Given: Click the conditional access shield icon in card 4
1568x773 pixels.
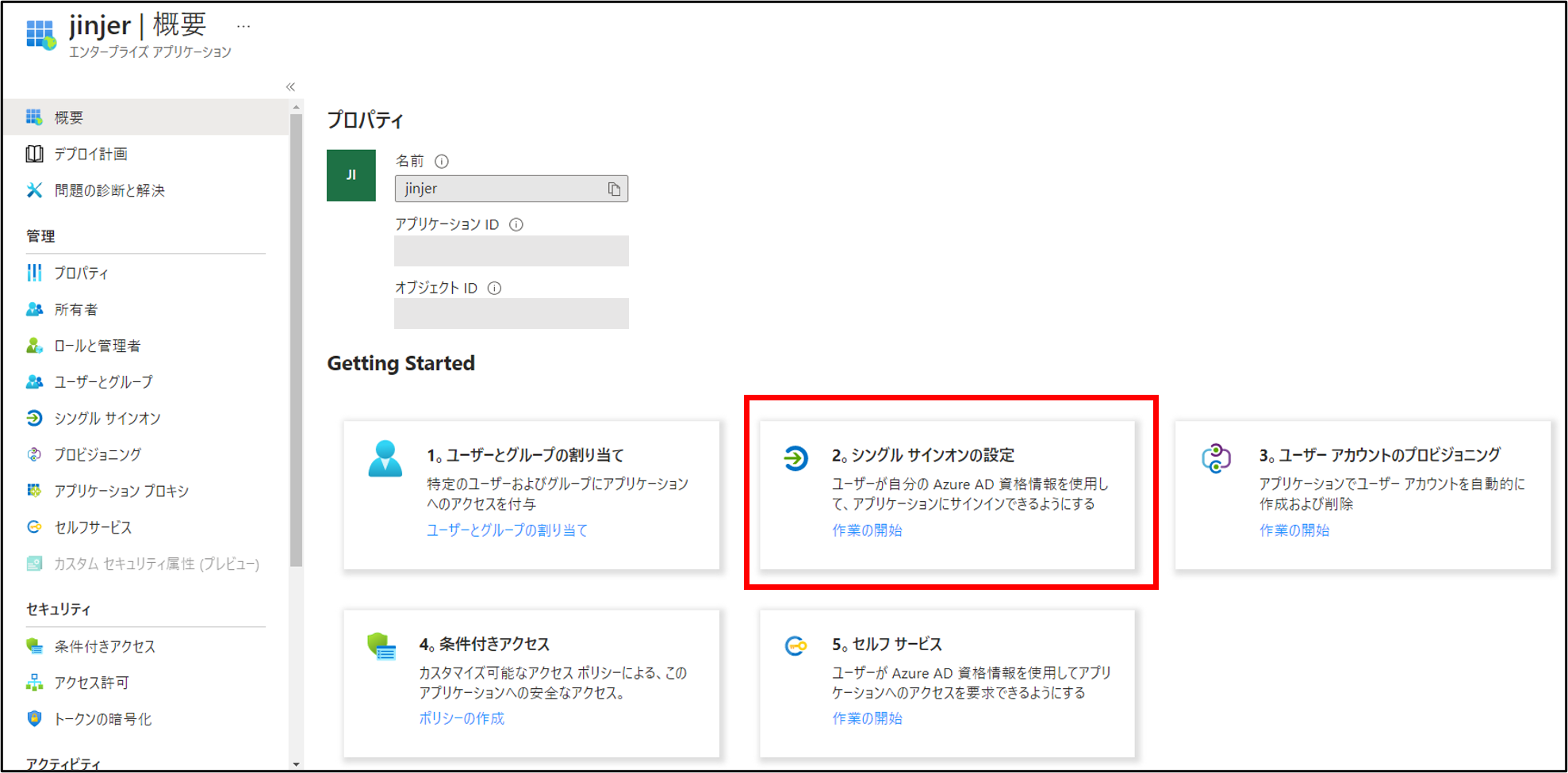Looking at the screenshot, I should tap(381, 647).
